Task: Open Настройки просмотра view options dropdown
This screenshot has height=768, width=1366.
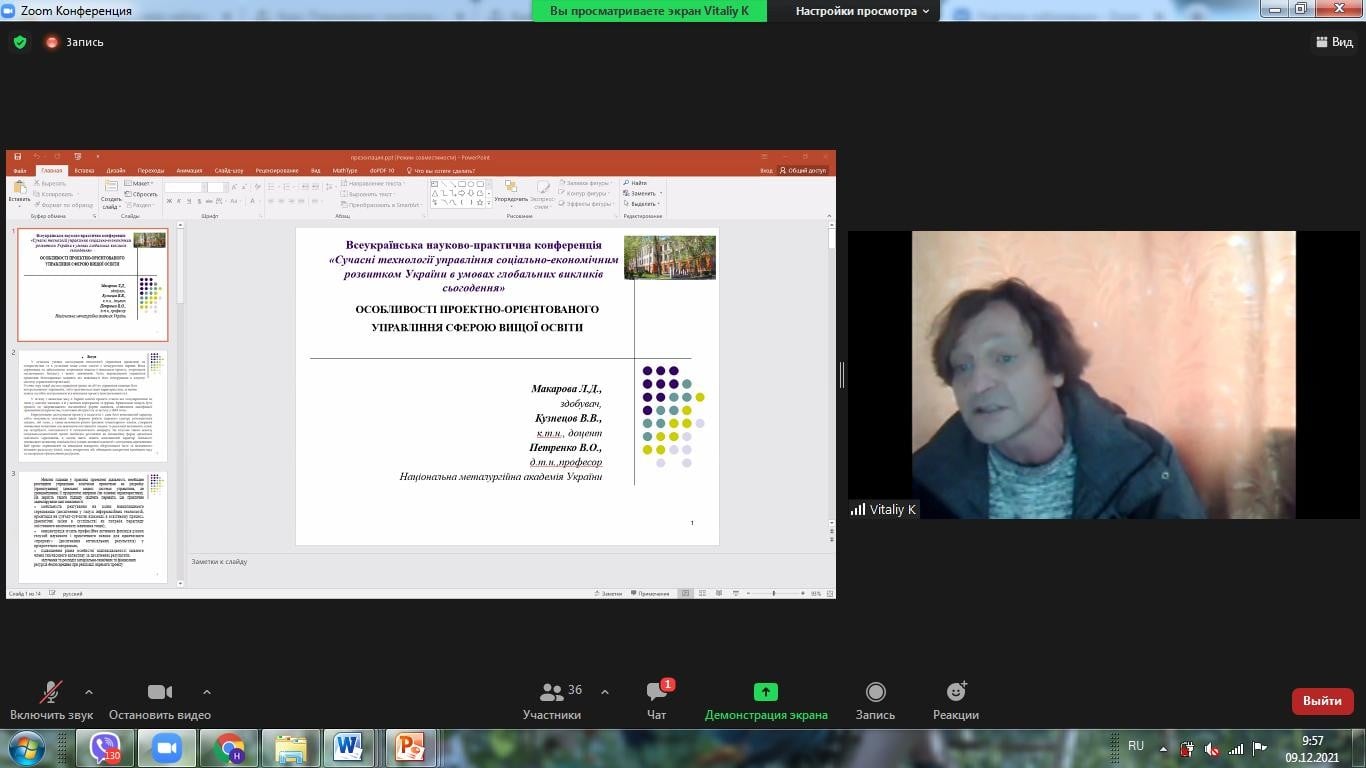Action: 862,11
